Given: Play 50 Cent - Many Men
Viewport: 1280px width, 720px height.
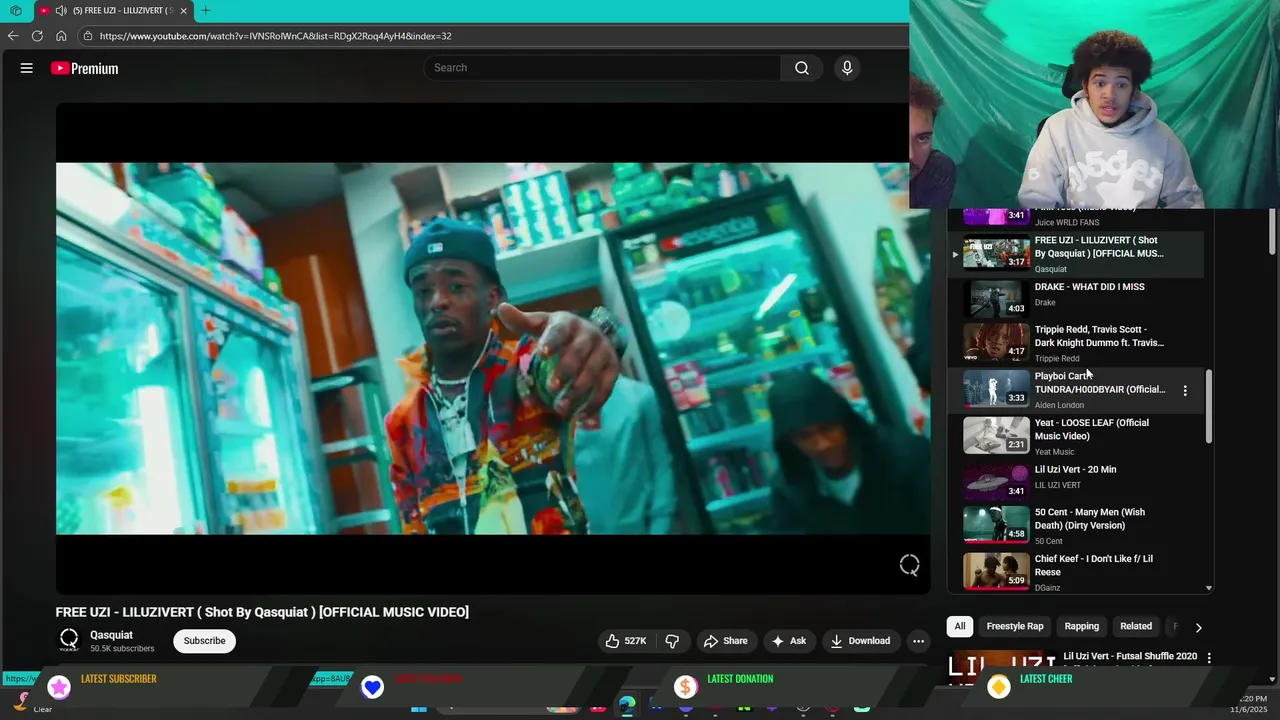Looking at the screenshot, I should click(x=1090, y=518).
